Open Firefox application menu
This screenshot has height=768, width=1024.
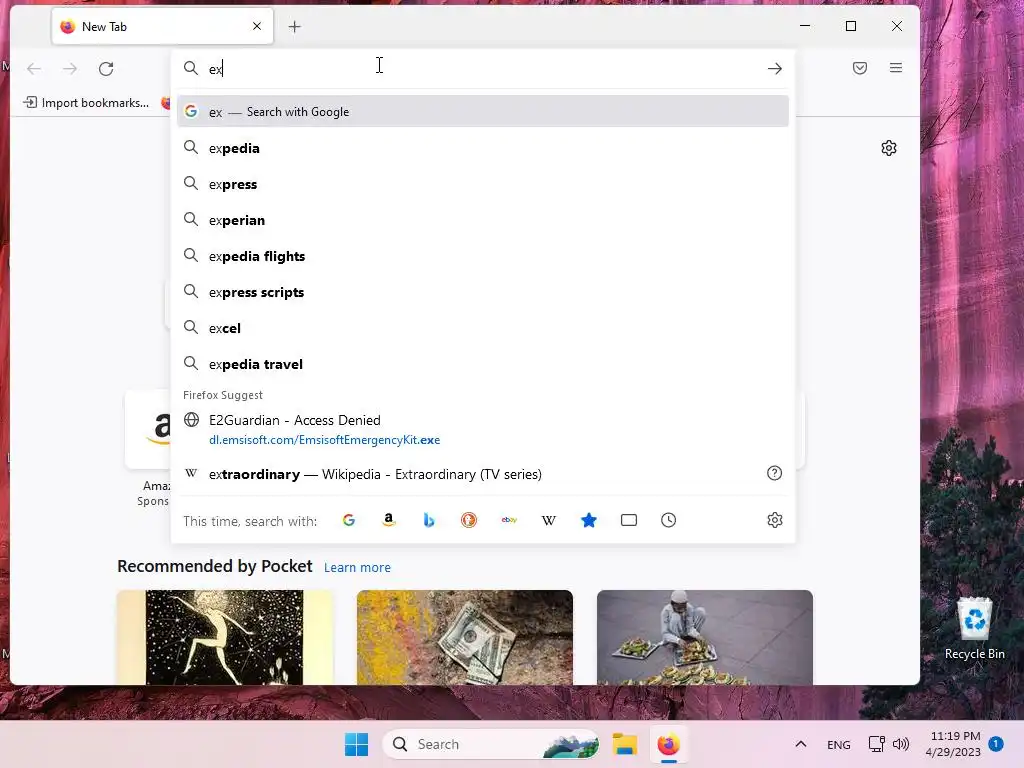tap(896, 68)
